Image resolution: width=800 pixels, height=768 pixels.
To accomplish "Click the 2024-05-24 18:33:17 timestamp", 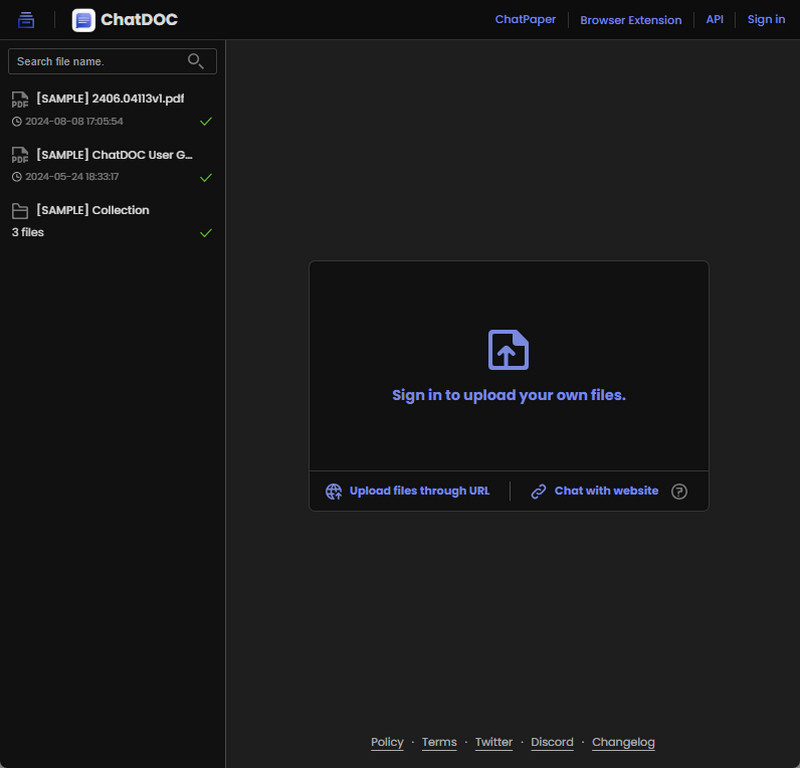I will (72, 177).
